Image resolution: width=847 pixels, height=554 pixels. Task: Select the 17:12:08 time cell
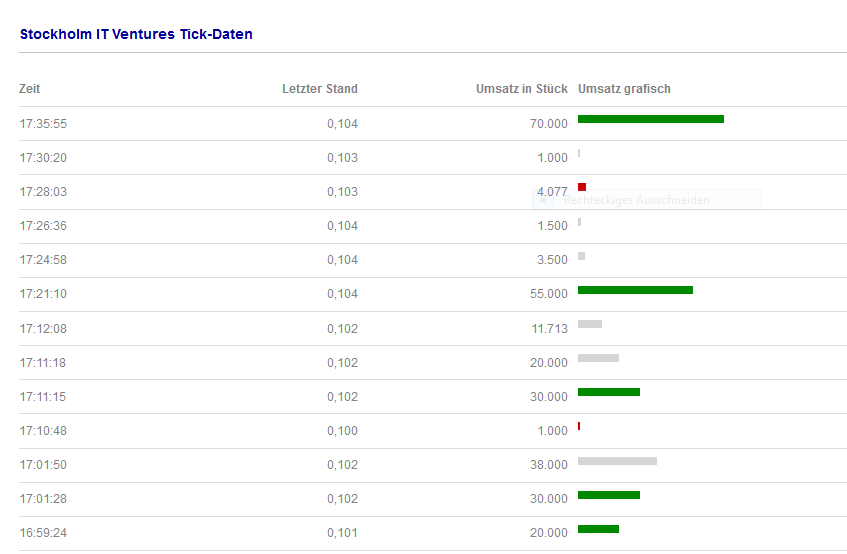(43, 328)
